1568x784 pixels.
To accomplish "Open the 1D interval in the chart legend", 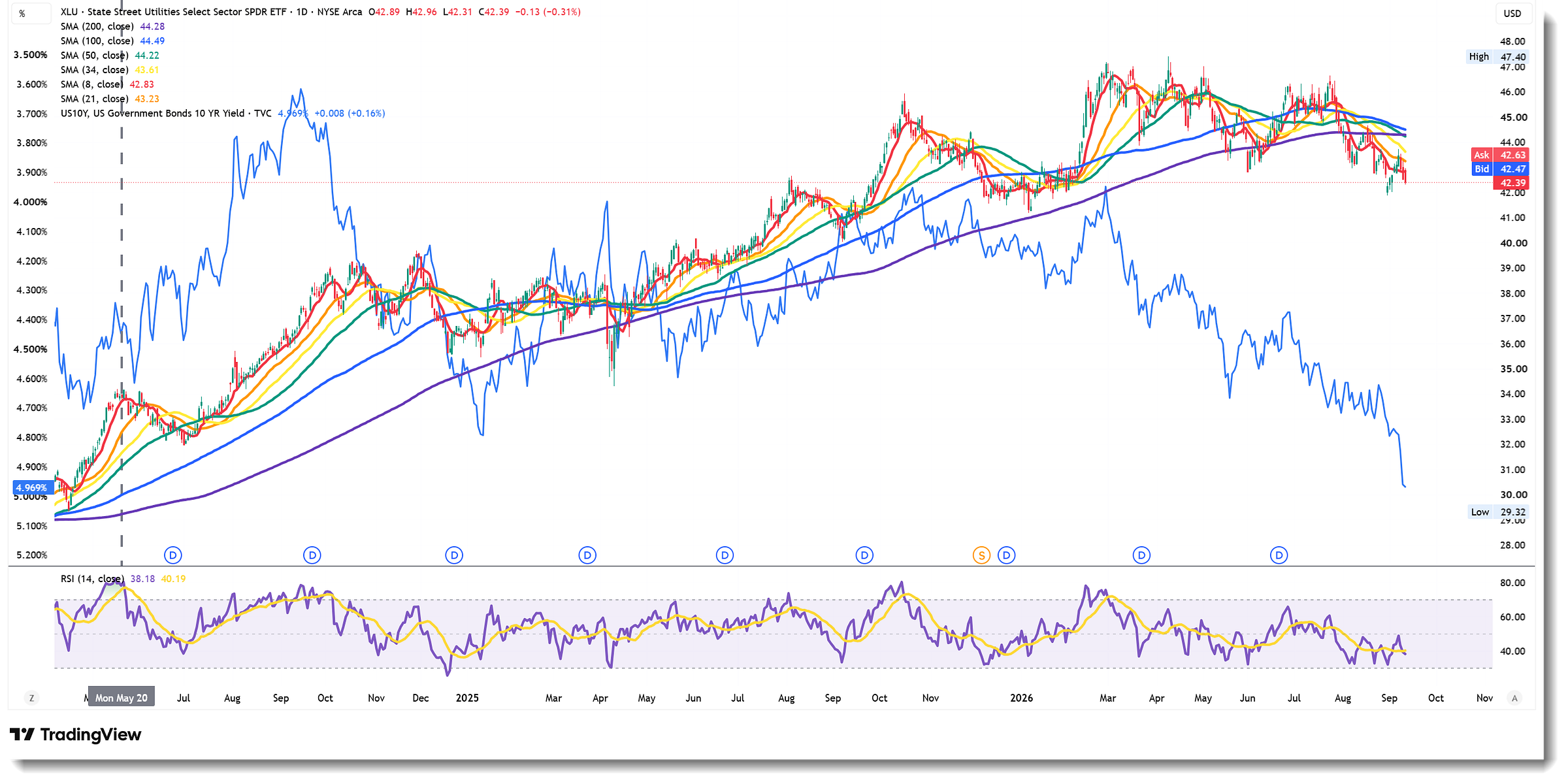I will (x=302, y=12).
